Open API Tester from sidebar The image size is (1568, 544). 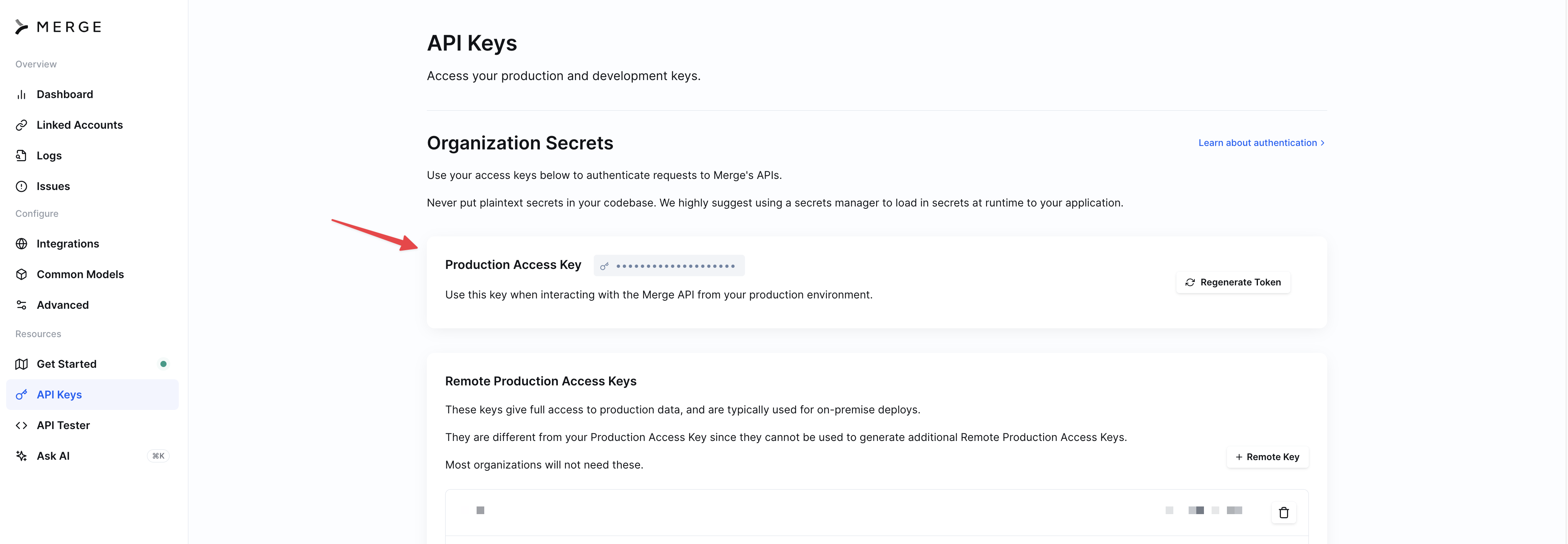pyautogui.click(x=63, y=425)
